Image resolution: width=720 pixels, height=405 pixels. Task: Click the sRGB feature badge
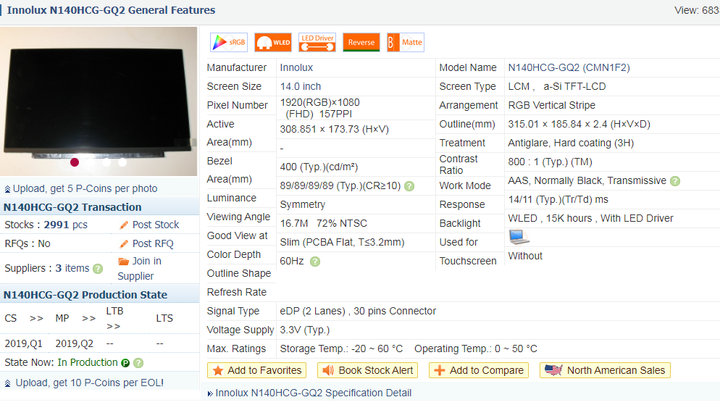[x=229, y=42]
